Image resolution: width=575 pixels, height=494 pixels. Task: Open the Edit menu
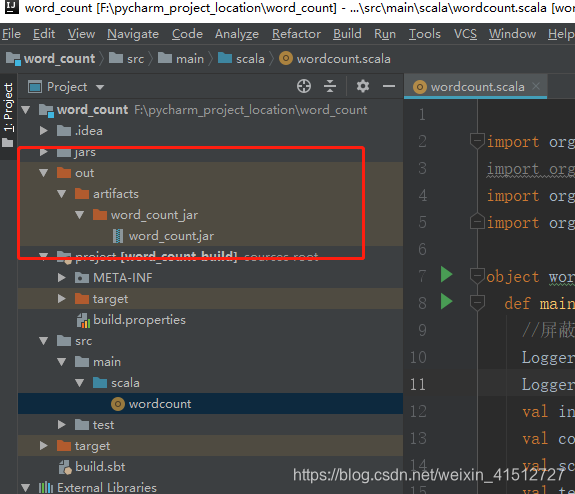pyautogui.click(x=44, y=34)
